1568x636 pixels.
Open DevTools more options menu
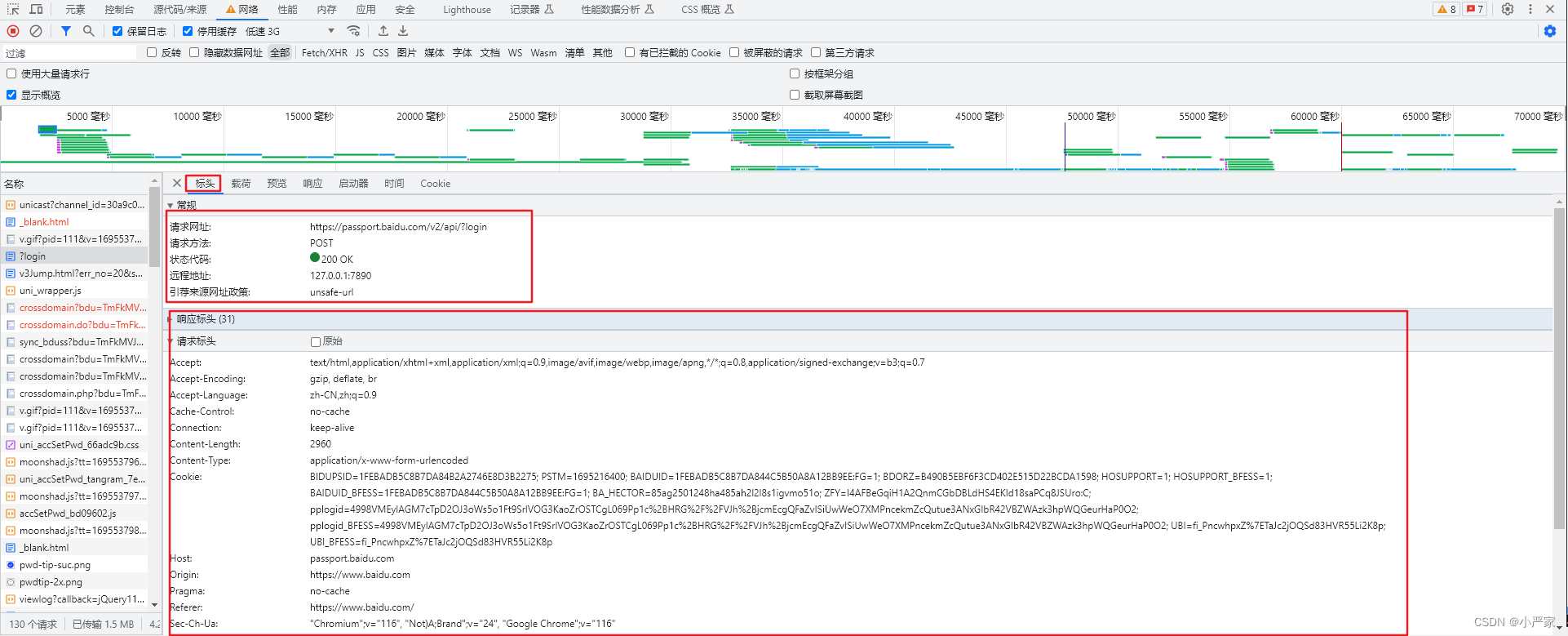click(1530, 9)
